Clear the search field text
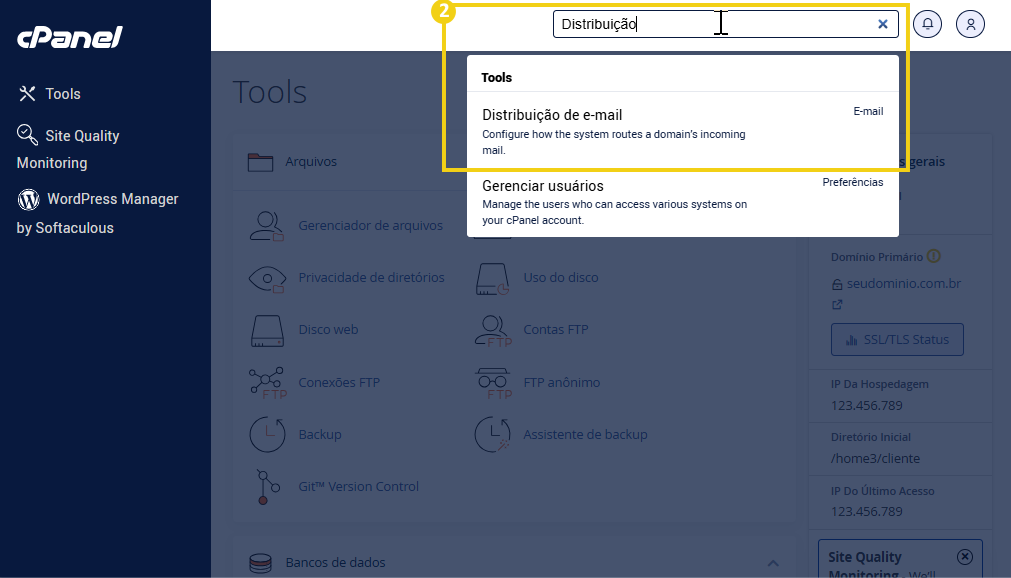The width and height of the screenshot is (1011, 578). 882,24
